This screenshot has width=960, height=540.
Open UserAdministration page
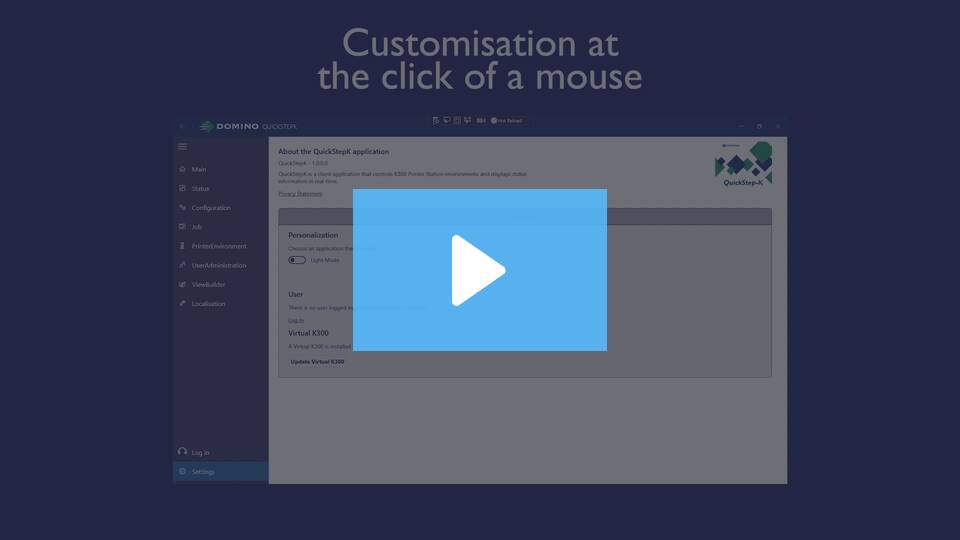219,265
